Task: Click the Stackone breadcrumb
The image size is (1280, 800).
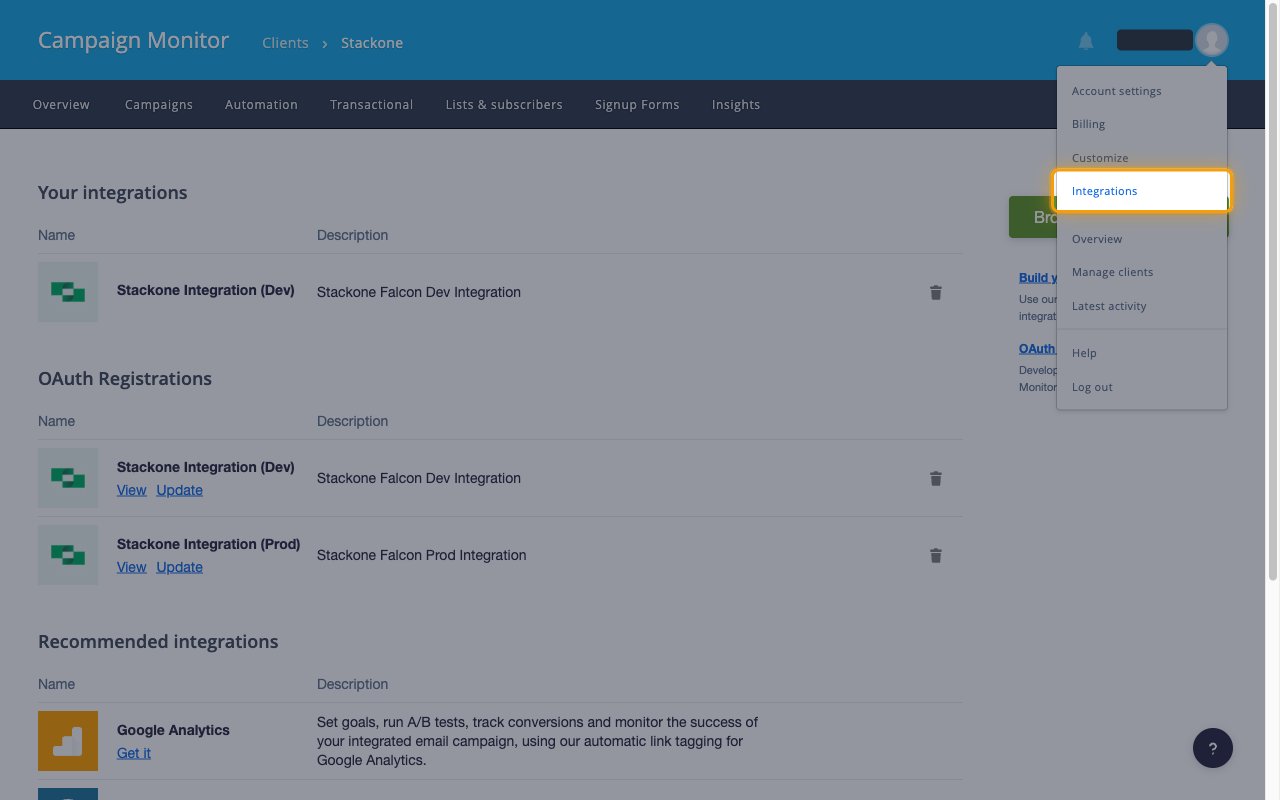Action: (x=372, y=43)
